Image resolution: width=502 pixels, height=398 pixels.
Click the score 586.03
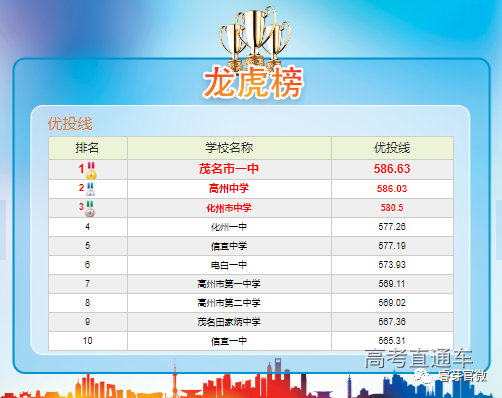pyautogui.click(x=392, y=189)
